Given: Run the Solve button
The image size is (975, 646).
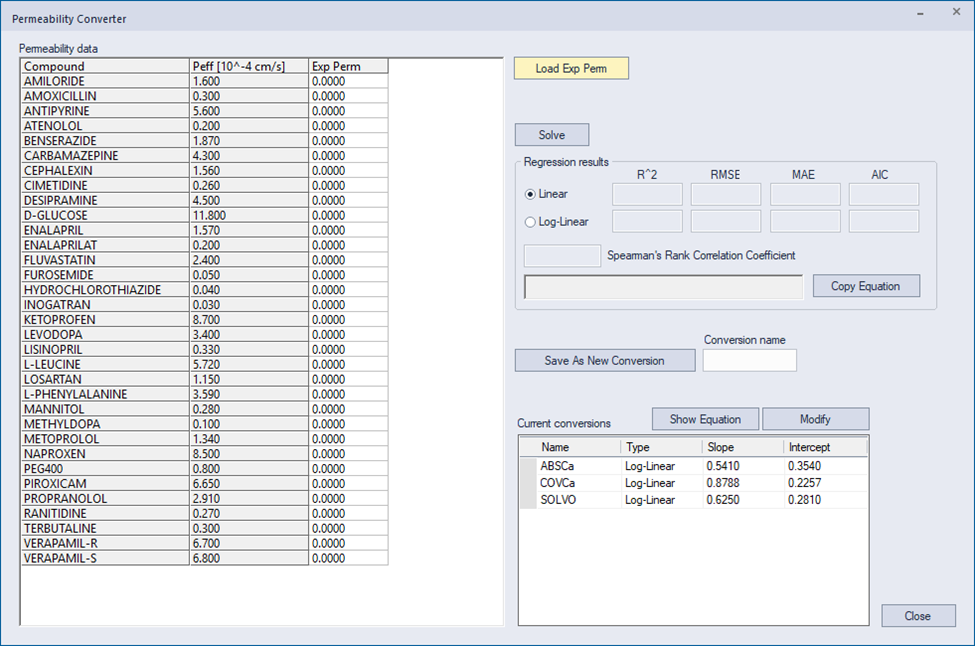Looking at the screenshot, I should (x=552, y=135).
